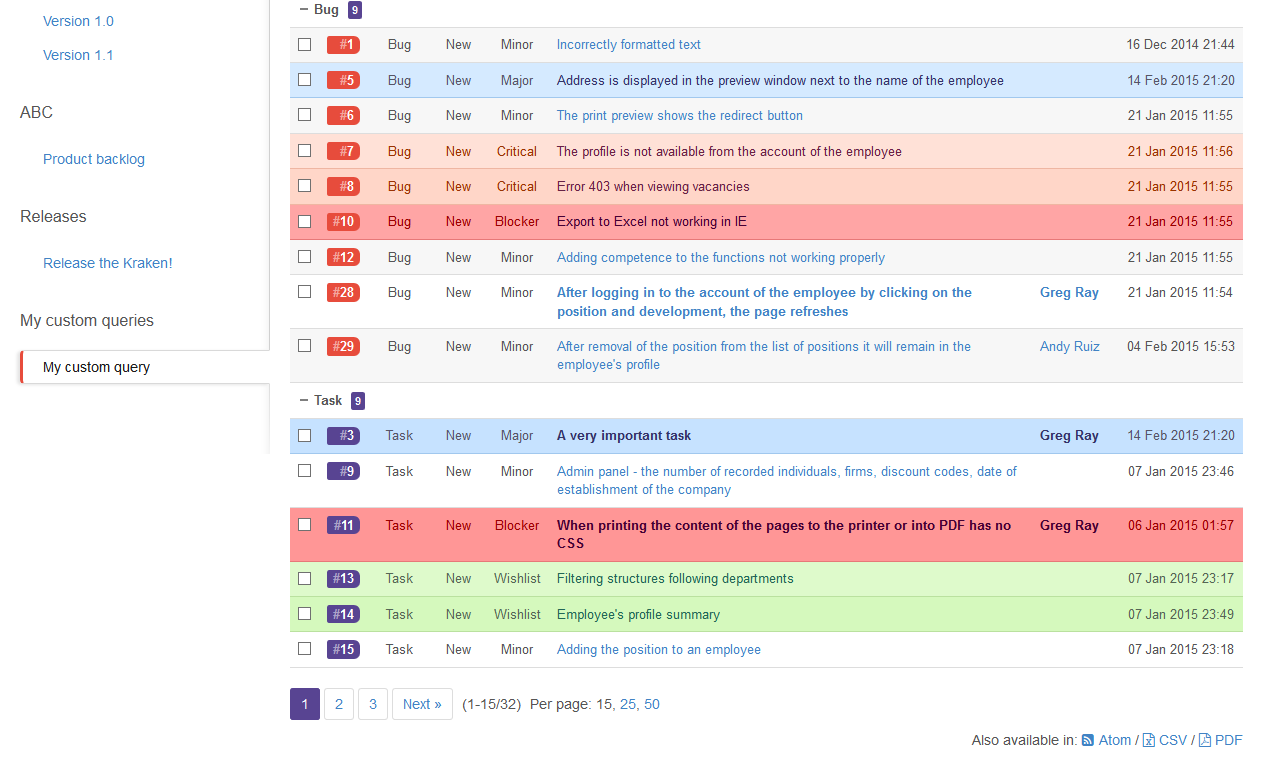1263x768 pixels.
Task: Click the Greg Ray assignee on issue #28
Action: click(1069, 293)
